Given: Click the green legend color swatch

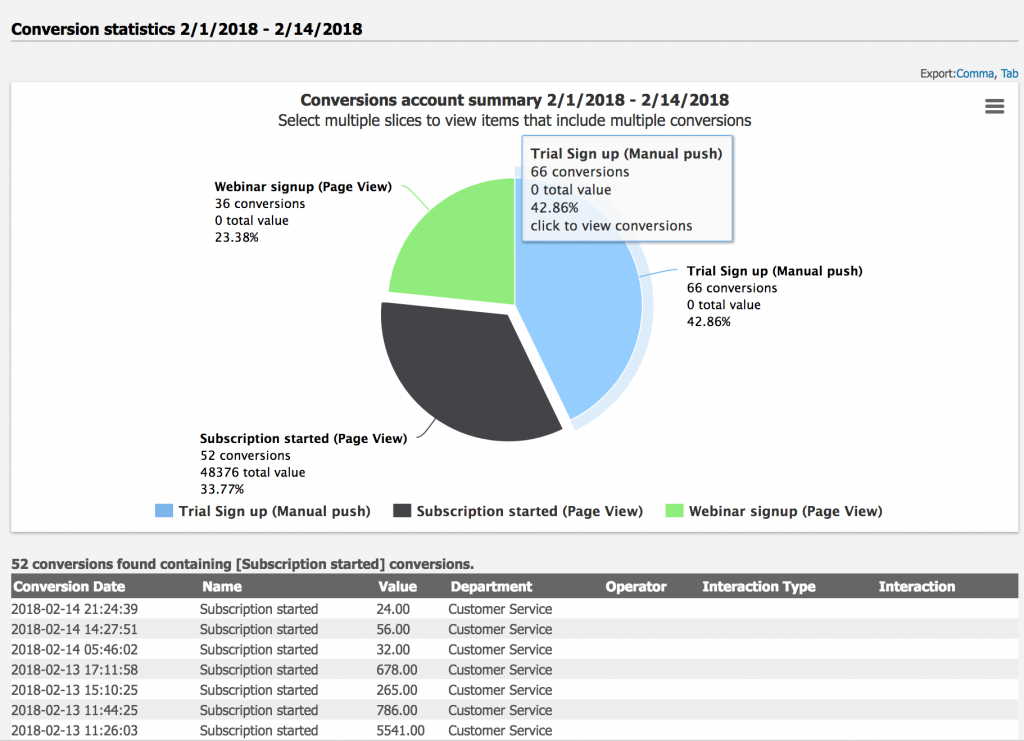Looking at the screenshot, I should 674,511.
